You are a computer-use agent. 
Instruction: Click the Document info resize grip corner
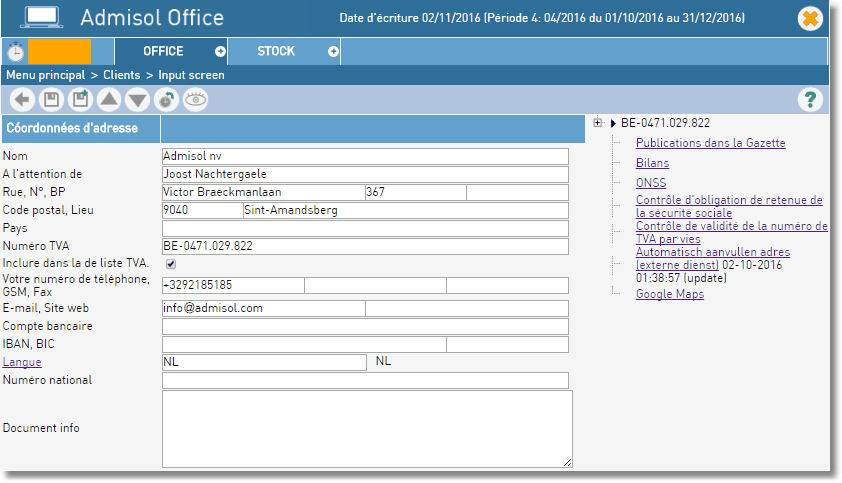pyautogui.click(x=568, y=463)
